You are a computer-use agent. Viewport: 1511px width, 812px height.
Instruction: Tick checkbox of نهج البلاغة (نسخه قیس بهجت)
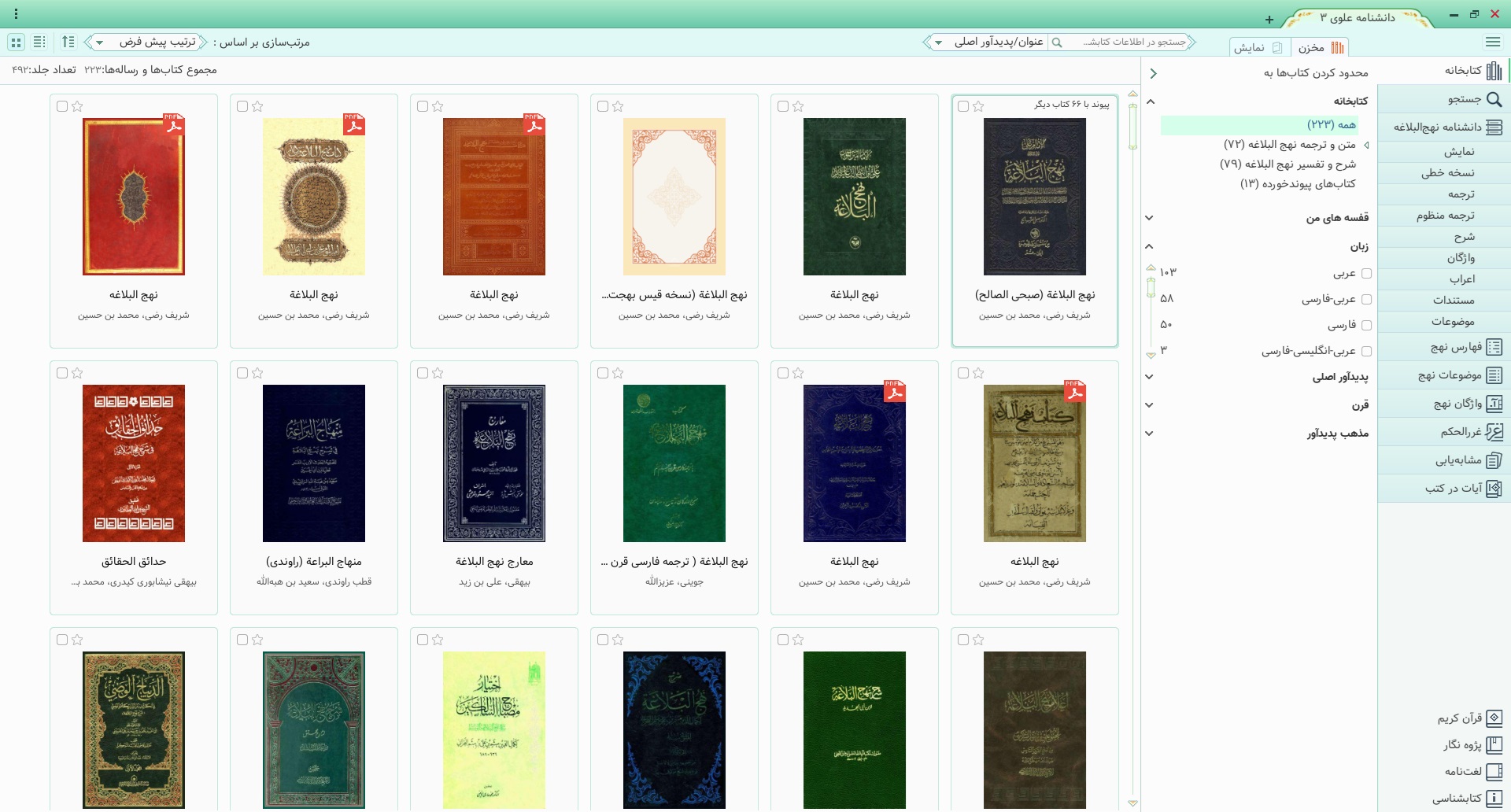(x=603, y=106)
